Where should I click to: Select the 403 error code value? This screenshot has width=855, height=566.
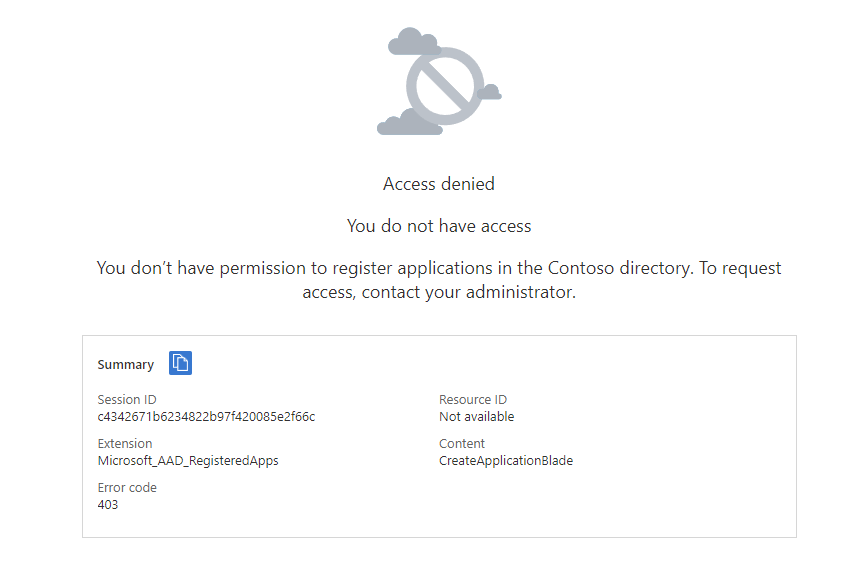coord(107,504)
